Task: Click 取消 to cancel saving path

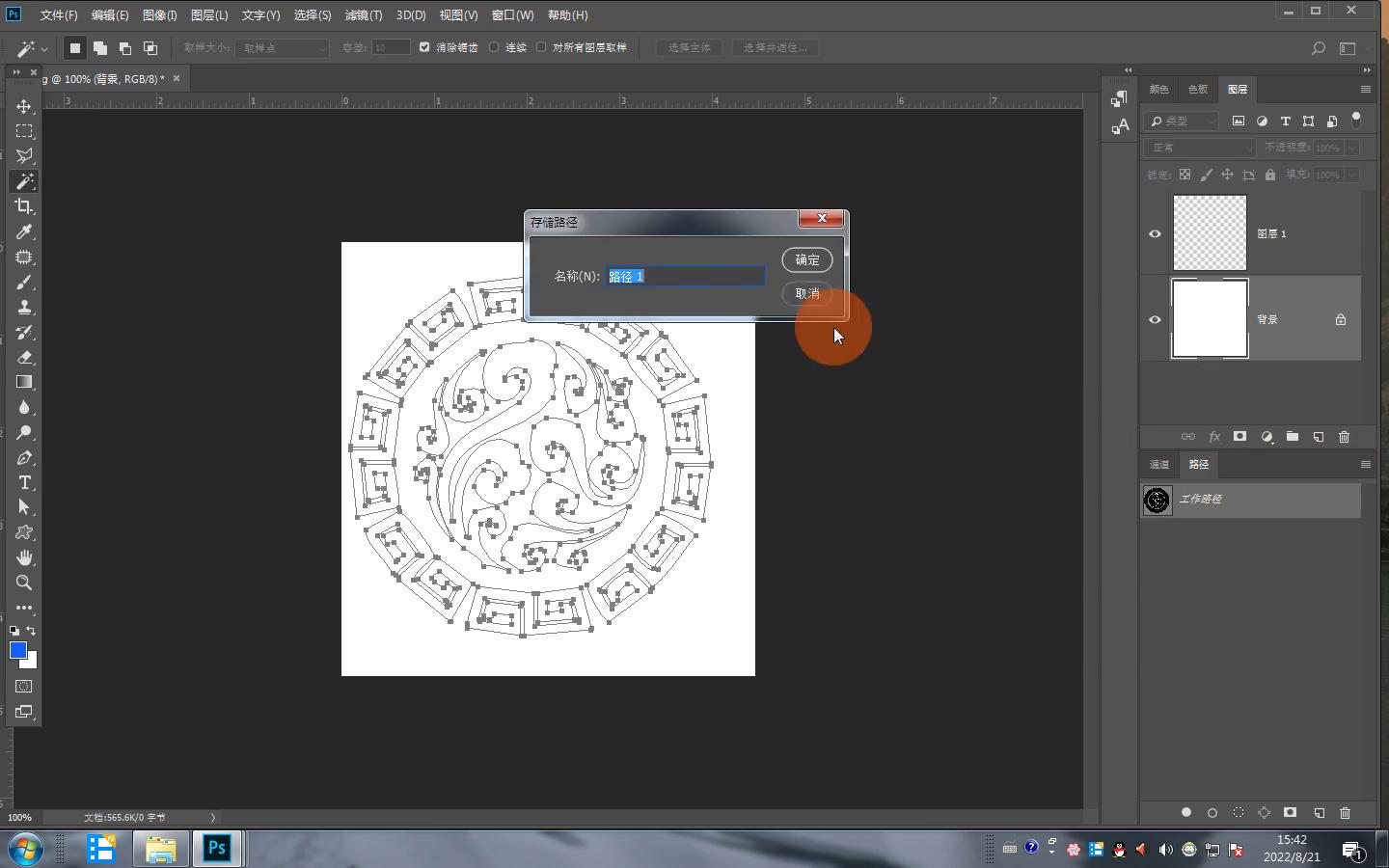Action: (807, 293)
